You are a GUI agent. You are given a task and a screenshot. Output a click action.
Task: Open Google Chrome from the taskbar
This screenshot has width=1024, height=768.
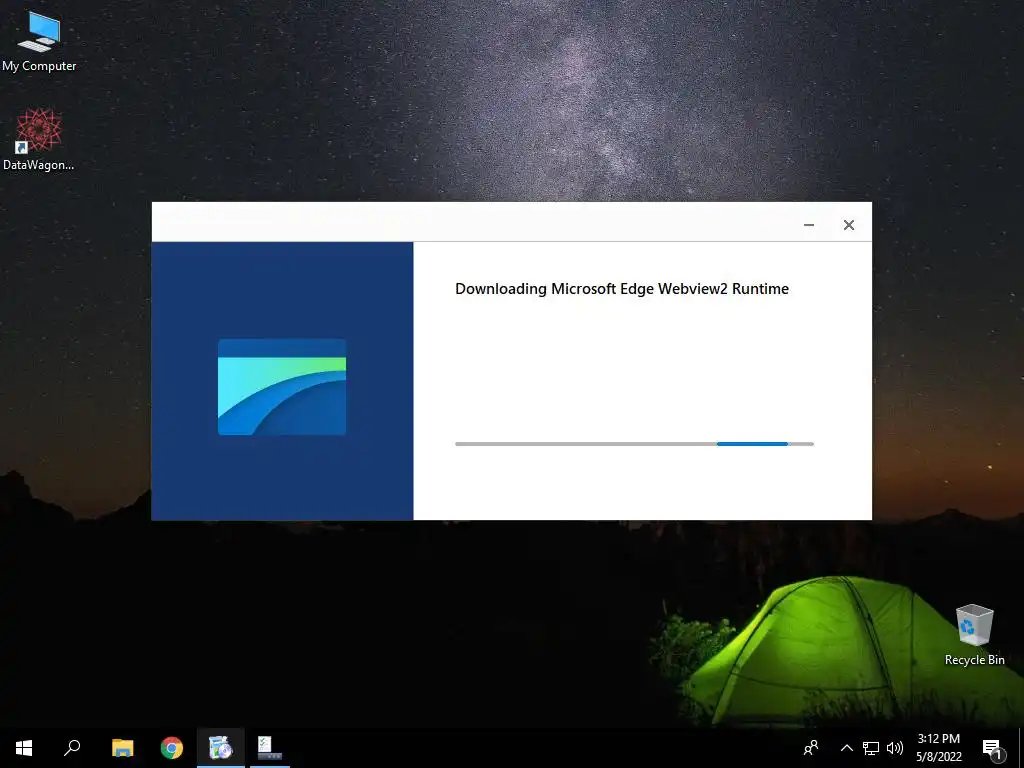coord(172,748)
